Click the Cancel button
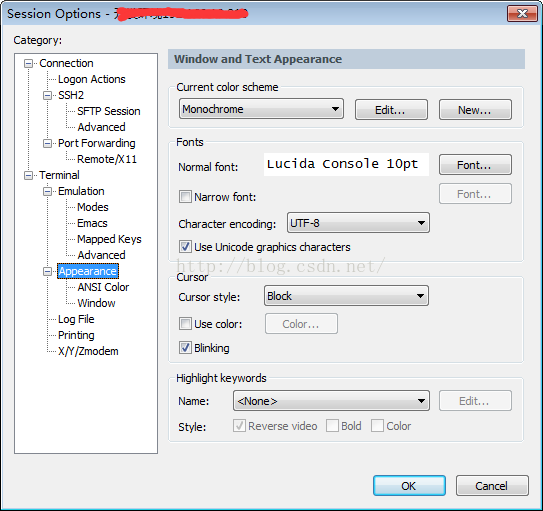543x511 pixels. 492,486
